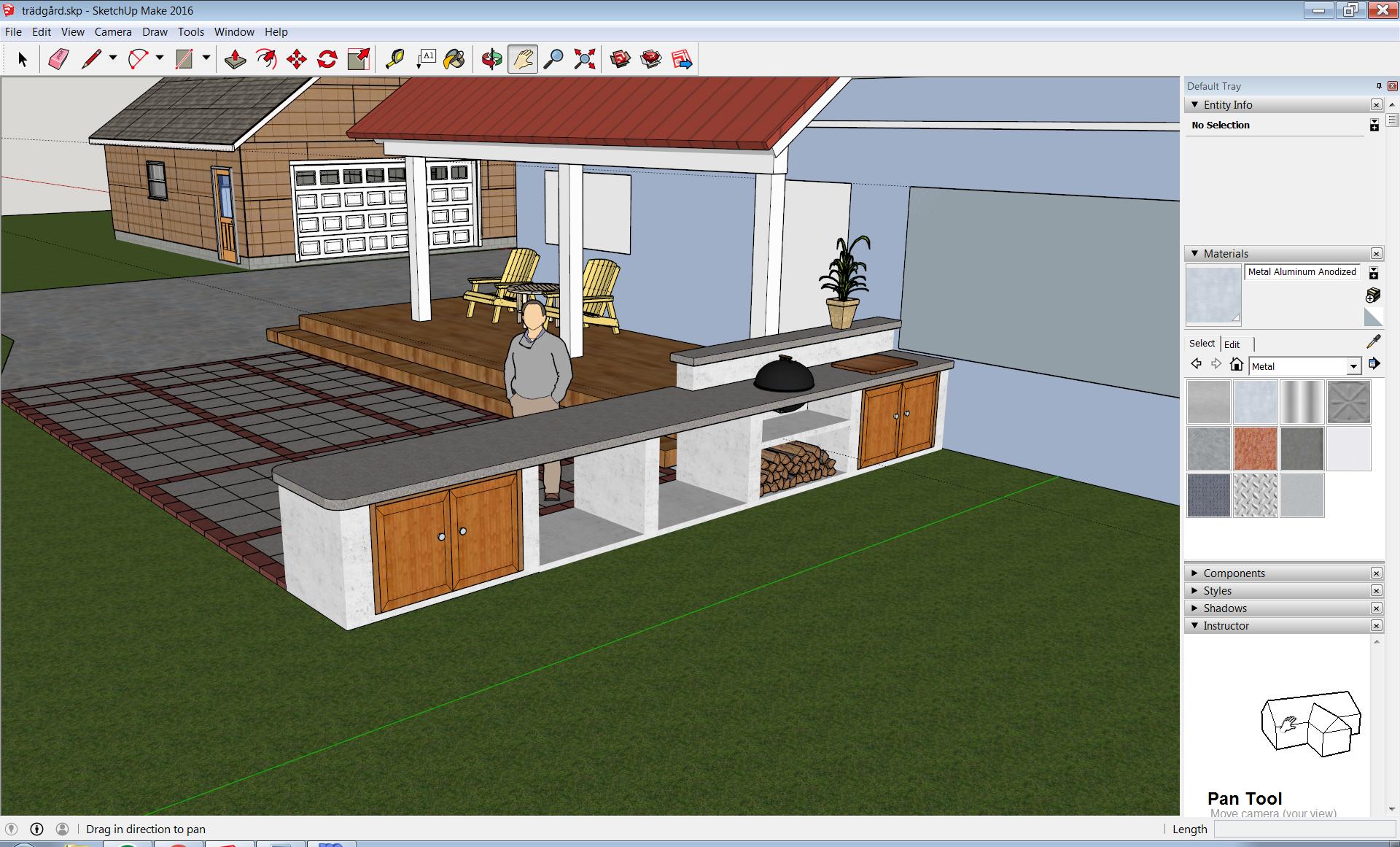Choose the orange copper metal swatch

(1255, 449)
